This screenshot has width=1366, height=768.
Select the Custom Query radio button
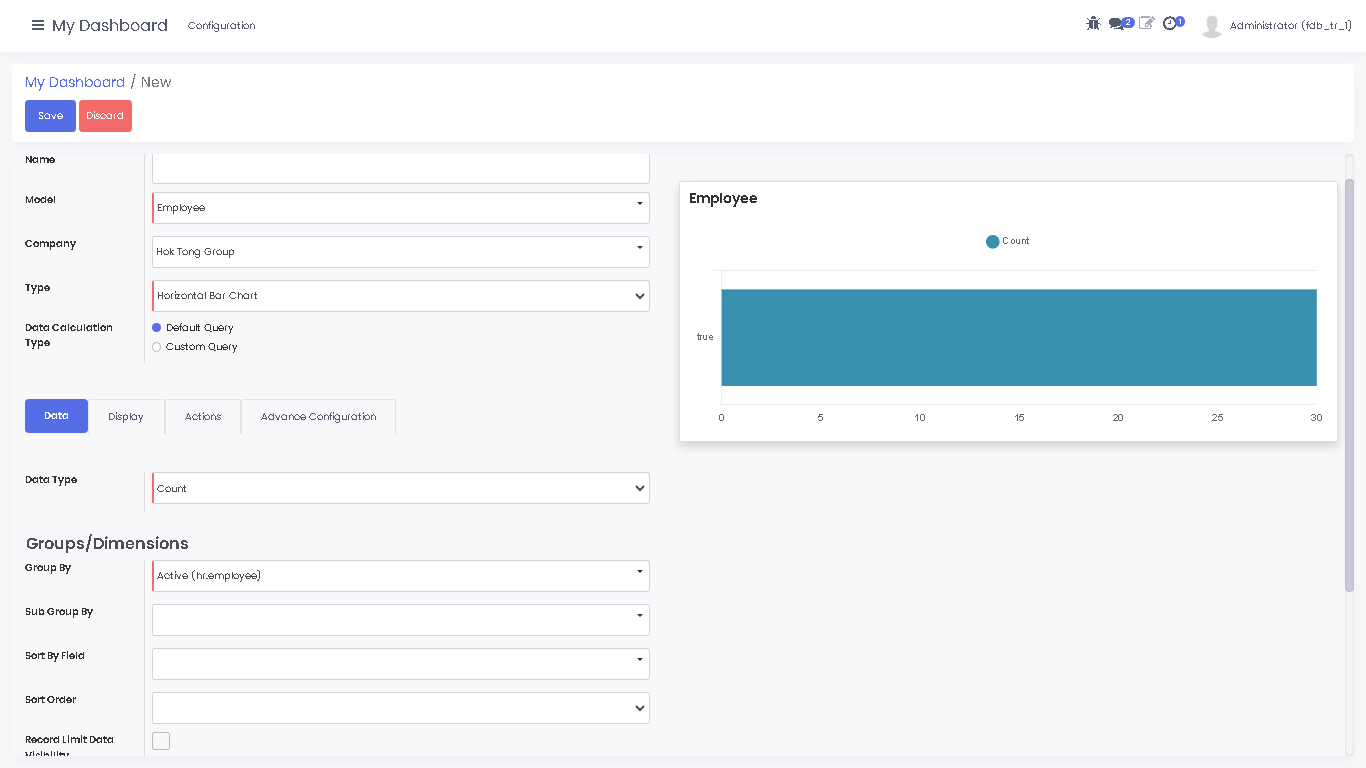156,347
